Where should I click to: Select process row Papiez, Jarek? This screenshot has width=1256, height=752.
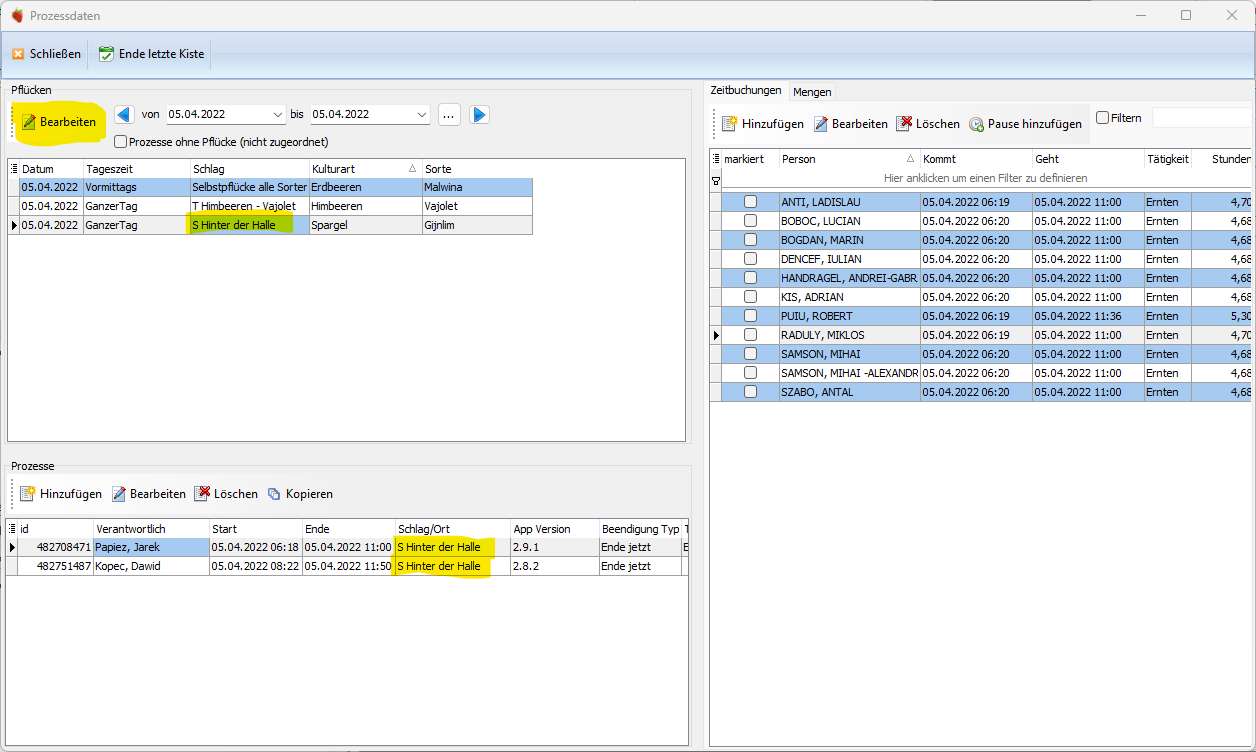[x=345, y=547]
